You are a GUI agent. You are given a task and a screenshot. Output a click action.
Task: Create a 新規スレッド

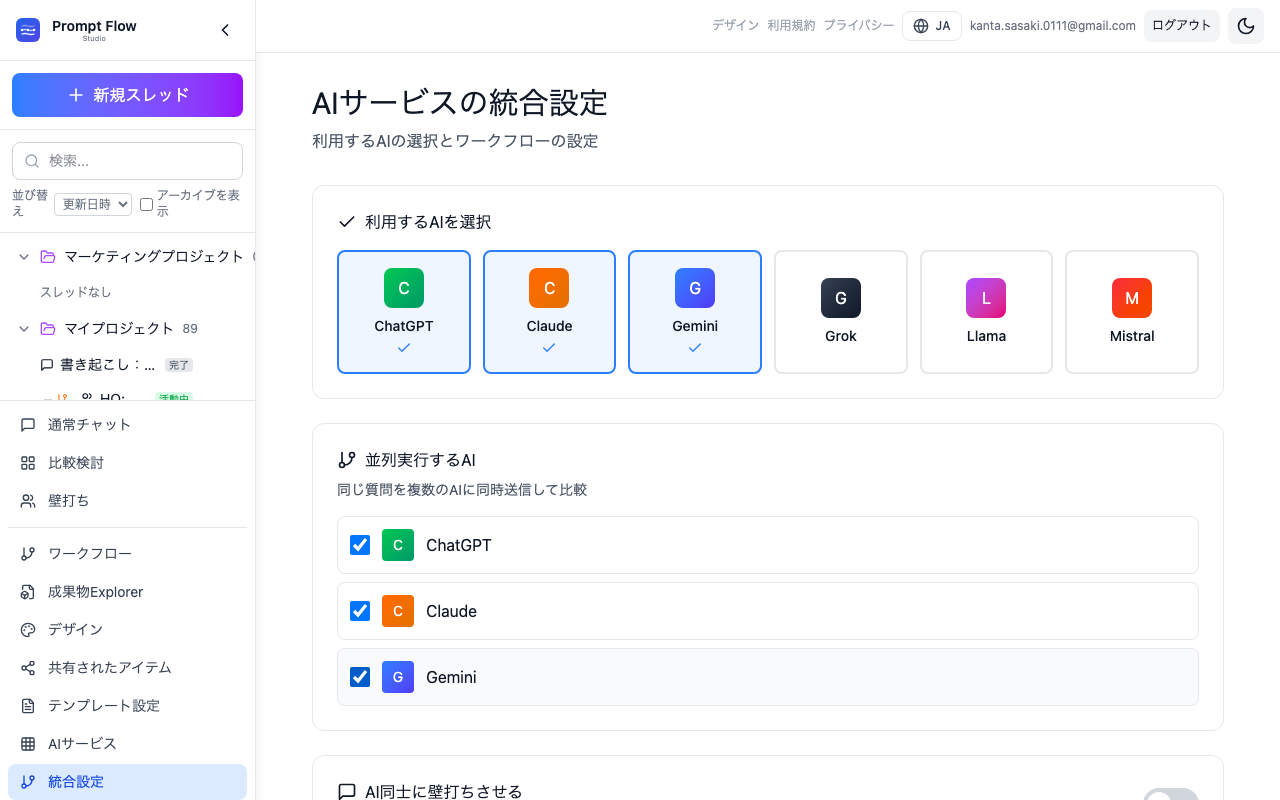[127, 95]
